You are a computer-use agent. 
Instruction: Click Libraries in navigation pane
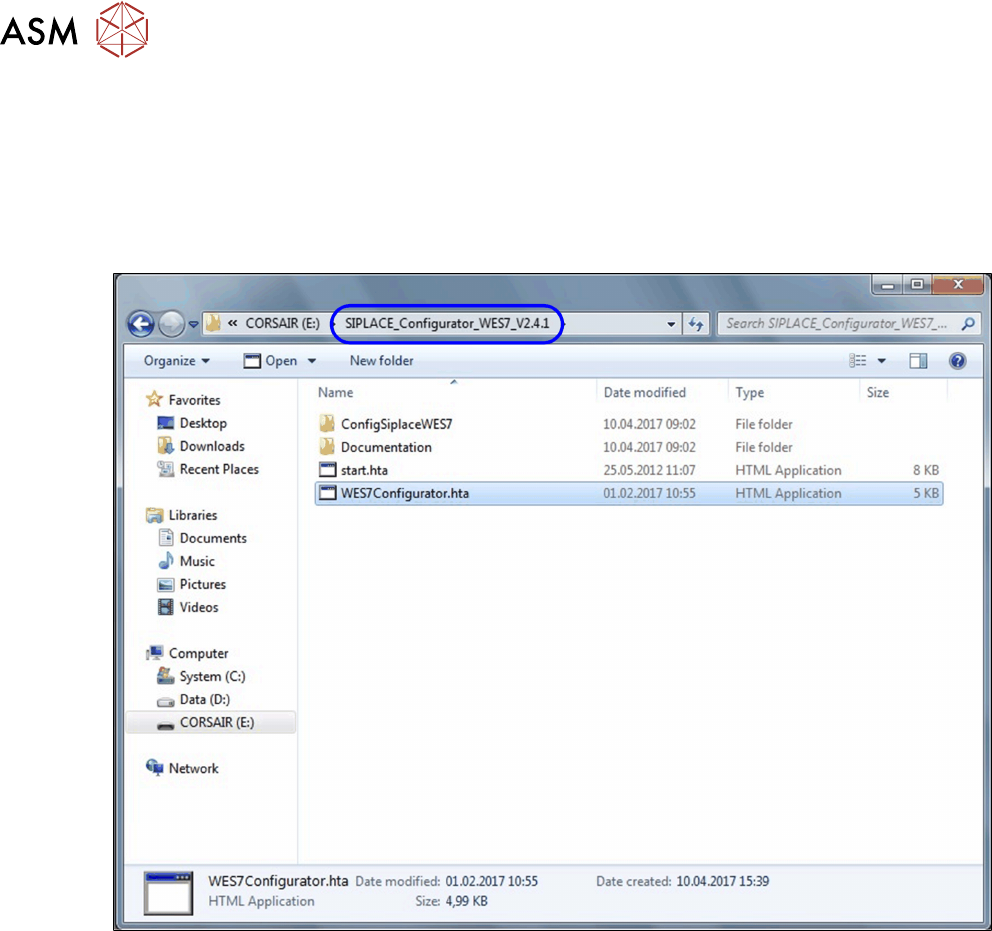[x=192, y=515]
